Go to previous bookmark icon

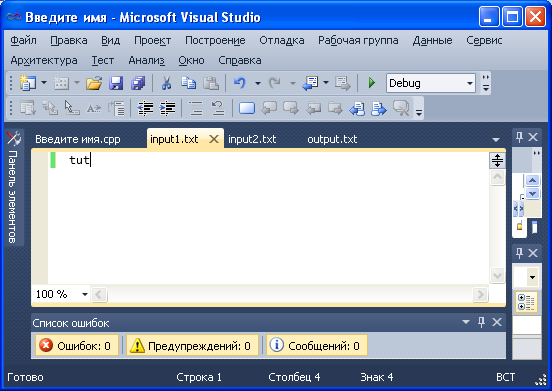pos(269,108)
